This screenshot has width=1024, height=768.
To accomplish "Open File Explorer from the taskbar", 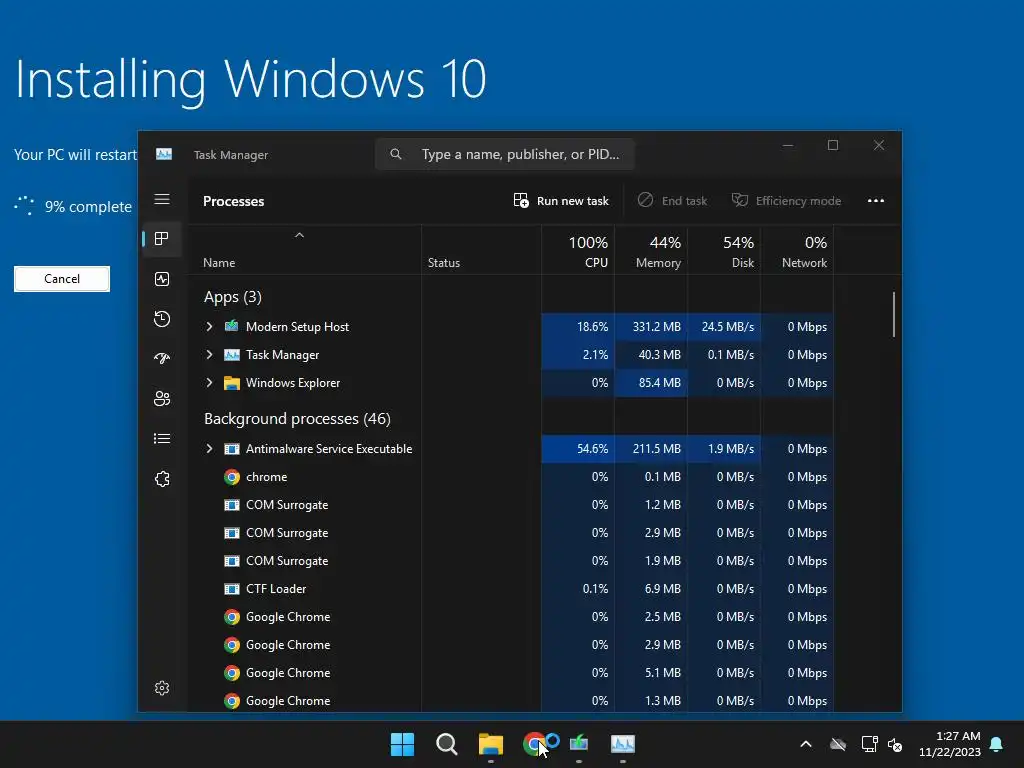I will [x=490, y=744].
